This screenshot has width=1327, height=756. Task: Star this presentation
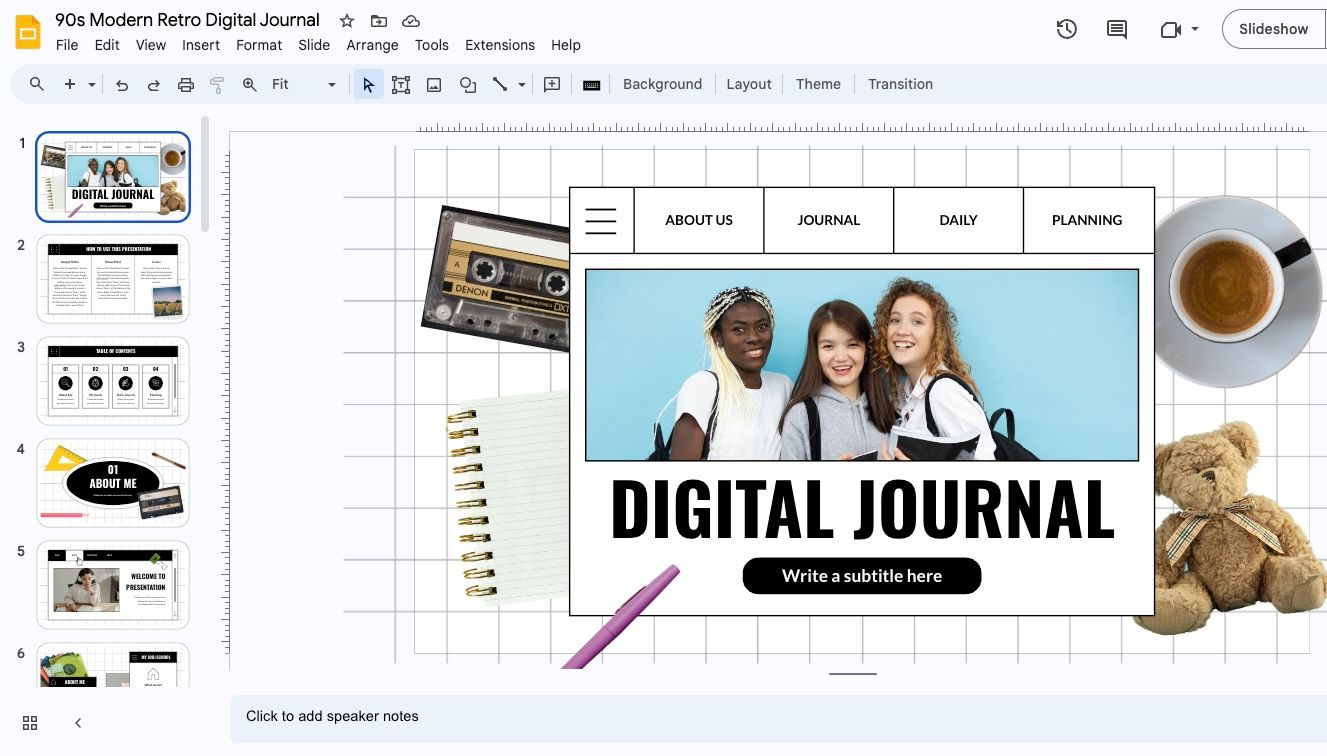(x=346, y=20)
